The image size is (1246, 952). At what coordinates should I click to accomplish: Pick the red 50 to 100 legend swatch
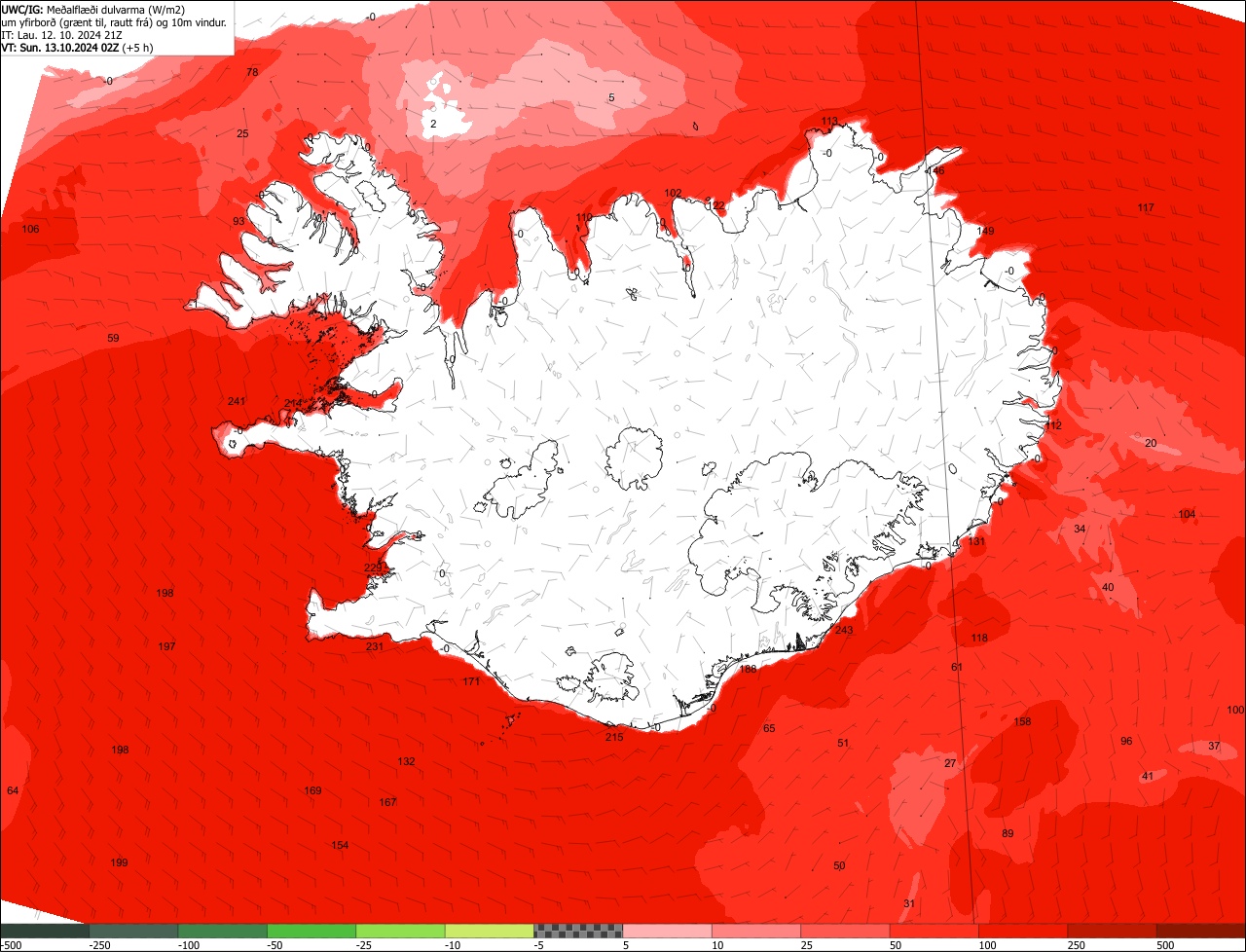[934, 931]
